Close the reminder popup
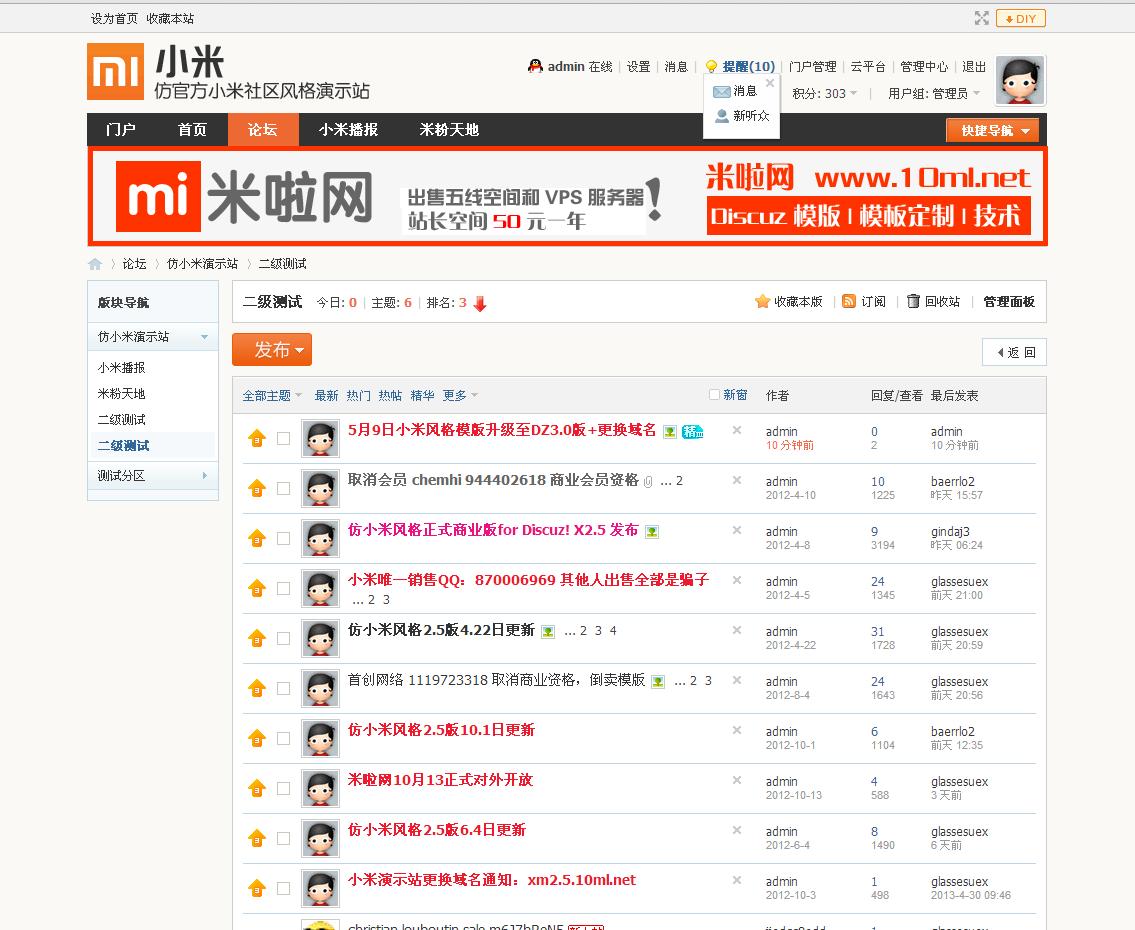This screenshot has width=1135, height=930. point(770,83)
